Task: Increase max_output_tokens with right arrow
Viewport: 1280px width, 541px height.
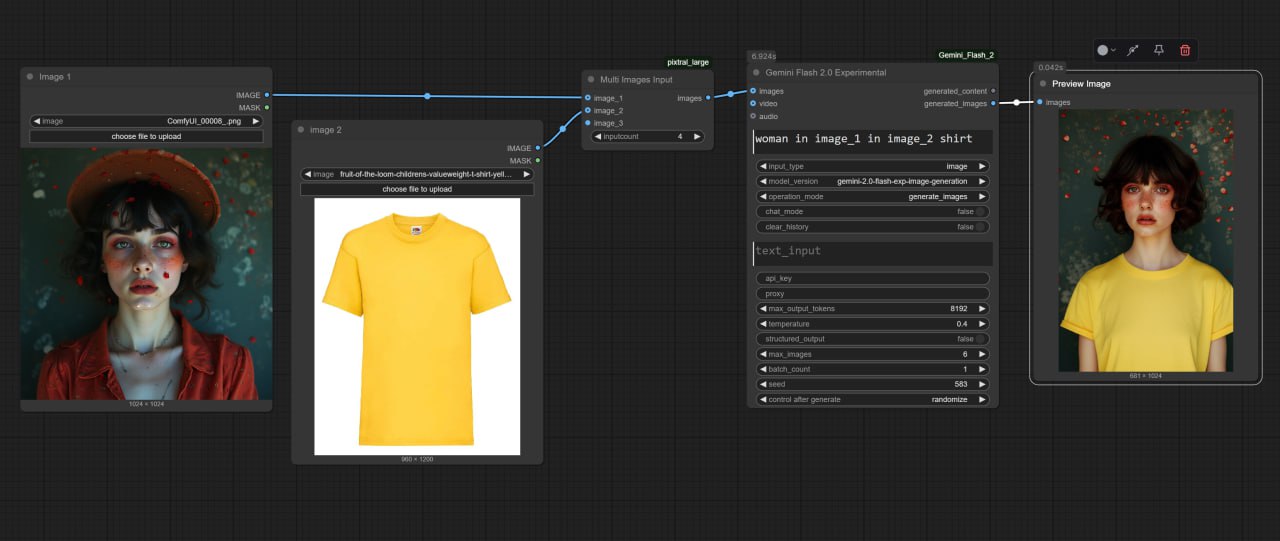Action: click(x=982, y=309)
